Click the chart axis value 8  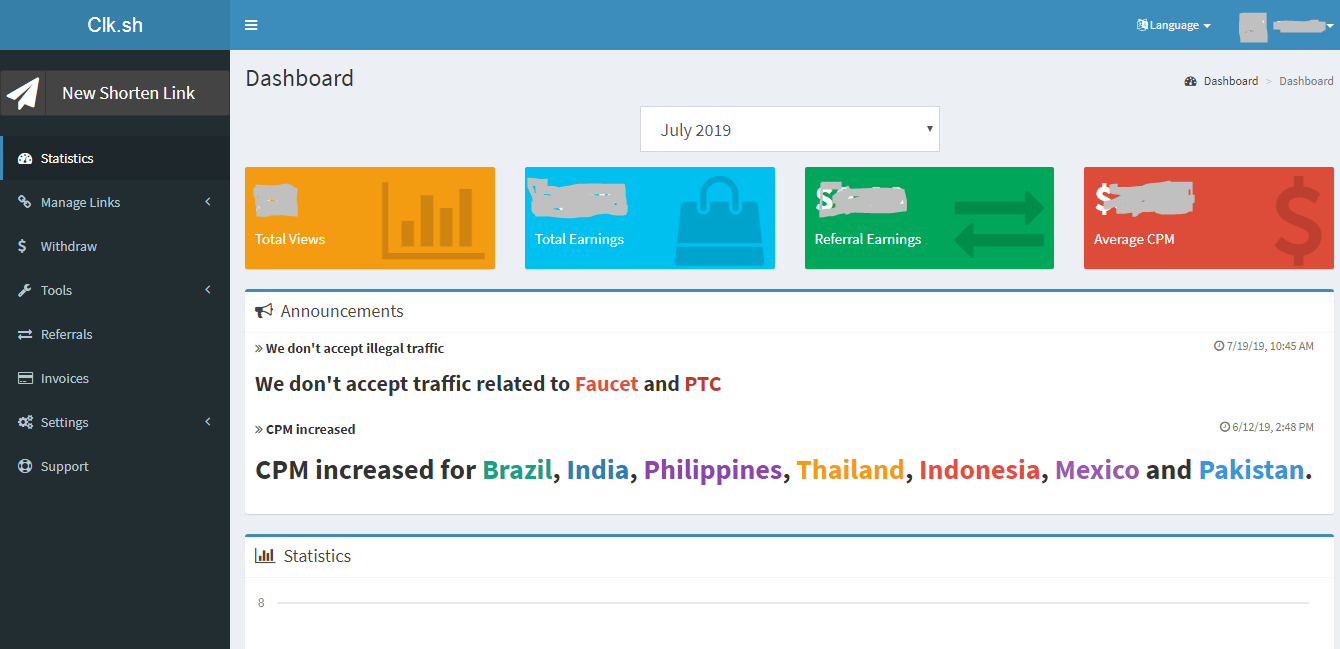pos(261,602)
